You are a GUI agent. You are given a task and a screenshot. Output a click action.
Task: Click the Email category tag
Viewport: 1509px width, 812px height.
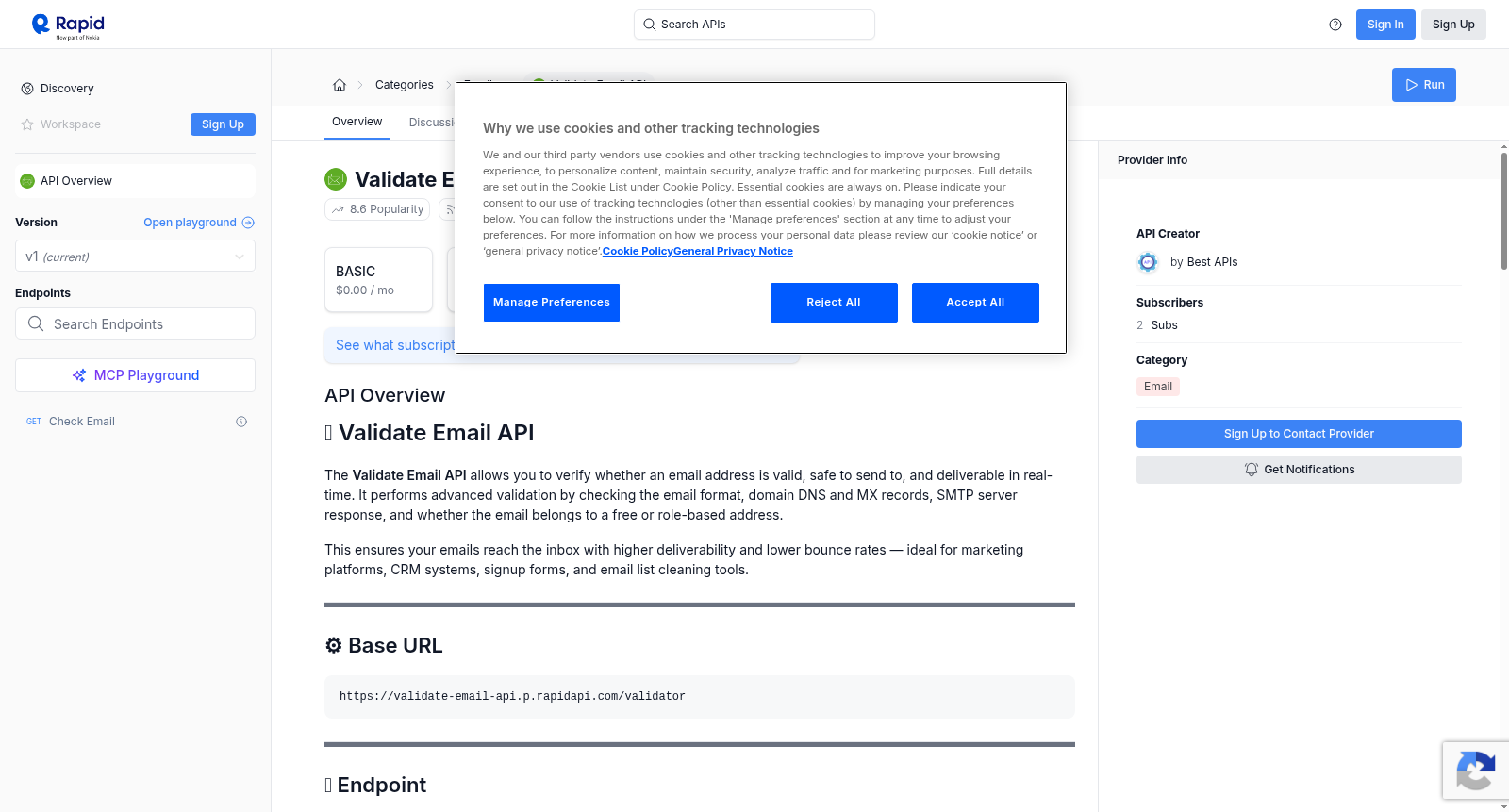point(1158,387)
